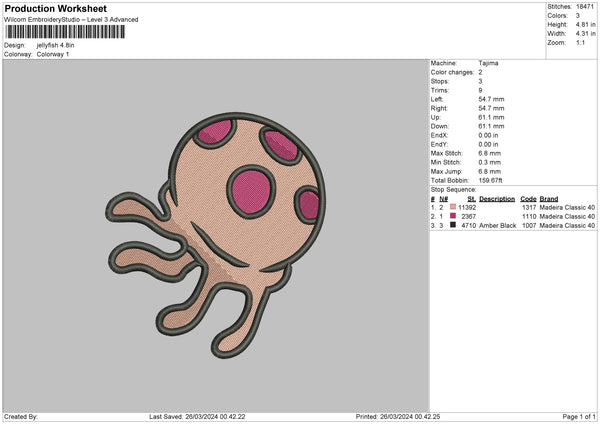Click the magenta color swatch in stop 2

(453, 216)
